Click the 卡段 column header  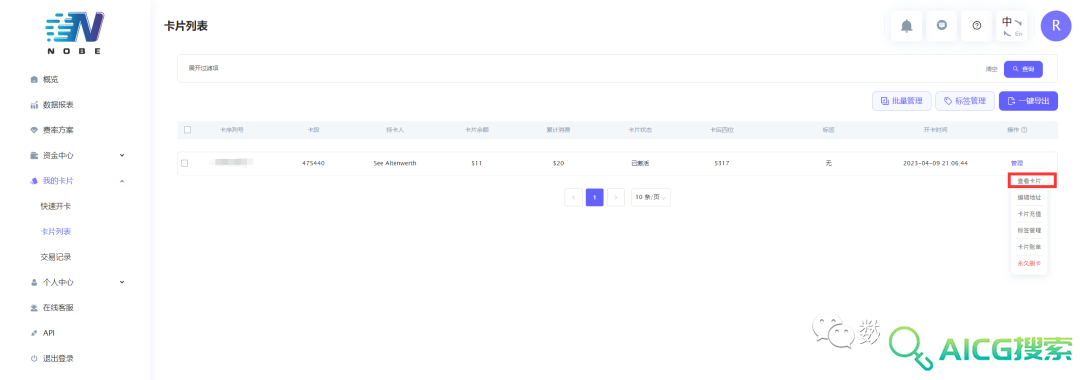point(313,129)
